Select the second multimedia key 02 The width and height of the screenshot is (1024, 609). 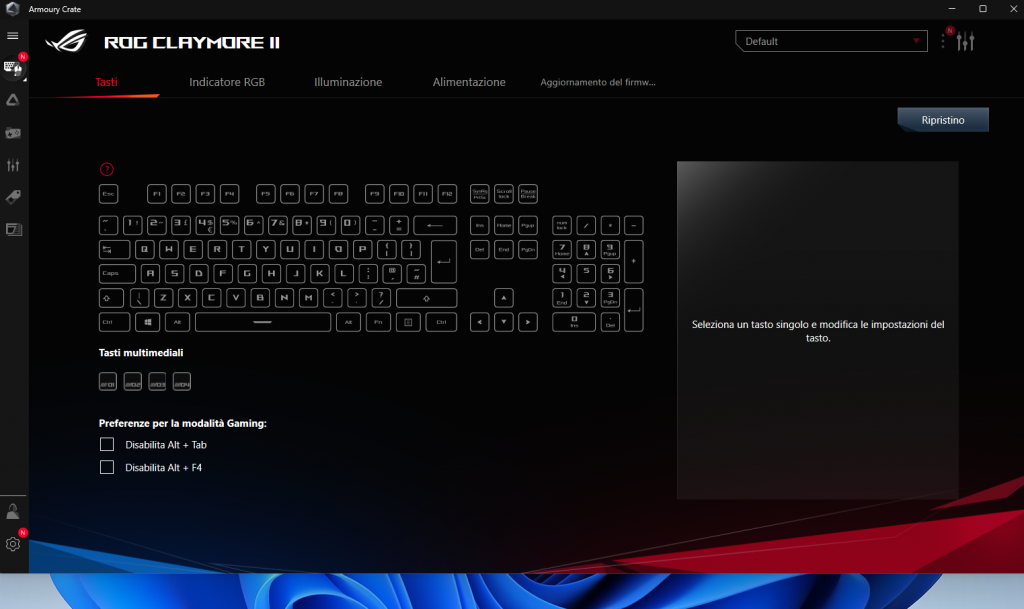click(x=133, y=382)
